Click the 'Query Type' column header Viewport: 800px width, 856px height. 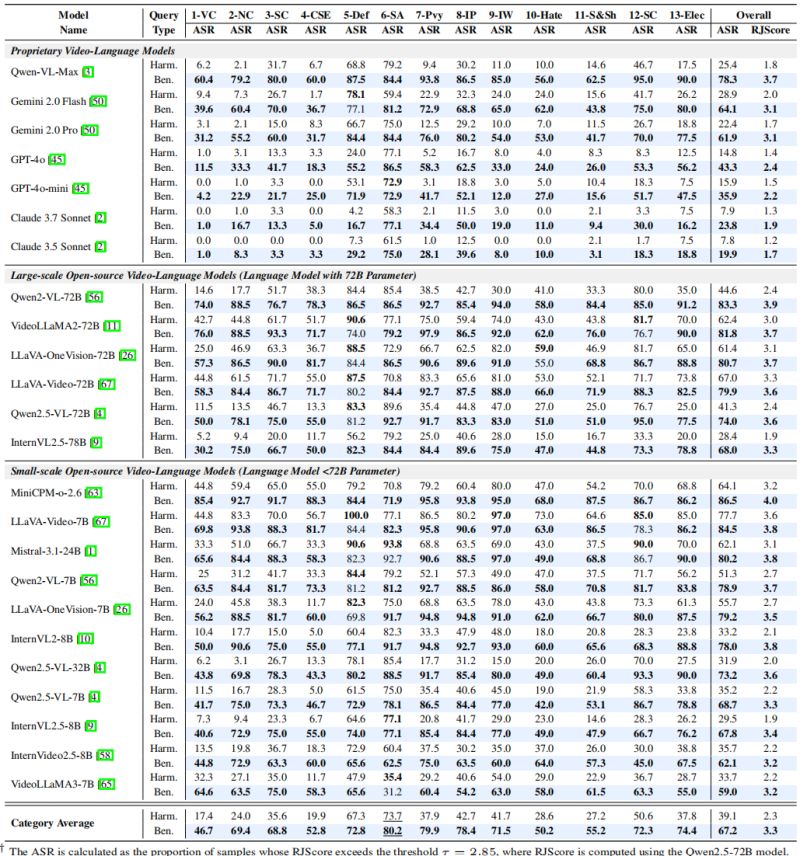pyautogui.click(x=164, y=22)
